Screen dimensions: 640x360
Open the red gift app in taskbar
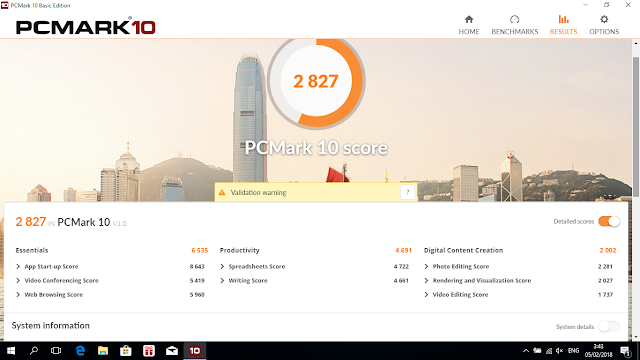pos(149,351)
